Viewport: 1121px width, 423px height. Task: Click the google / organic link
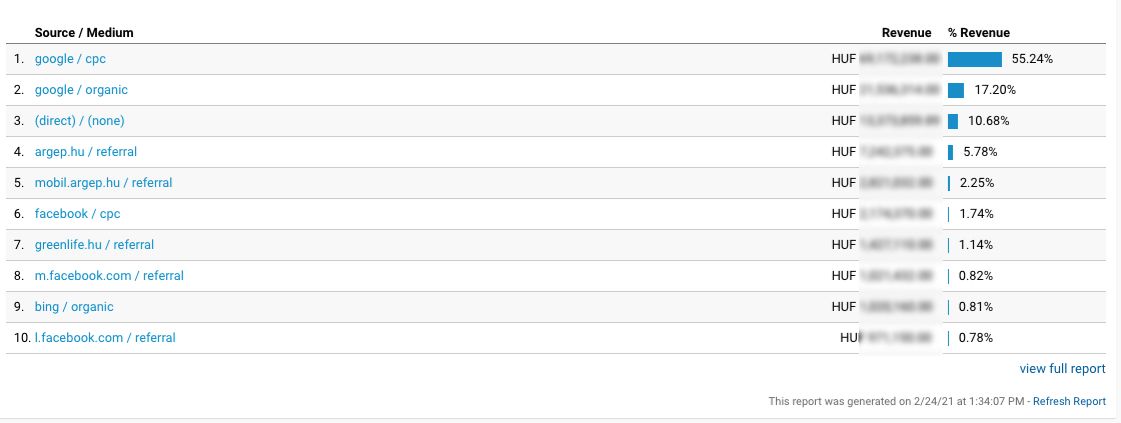coord(81,90)
